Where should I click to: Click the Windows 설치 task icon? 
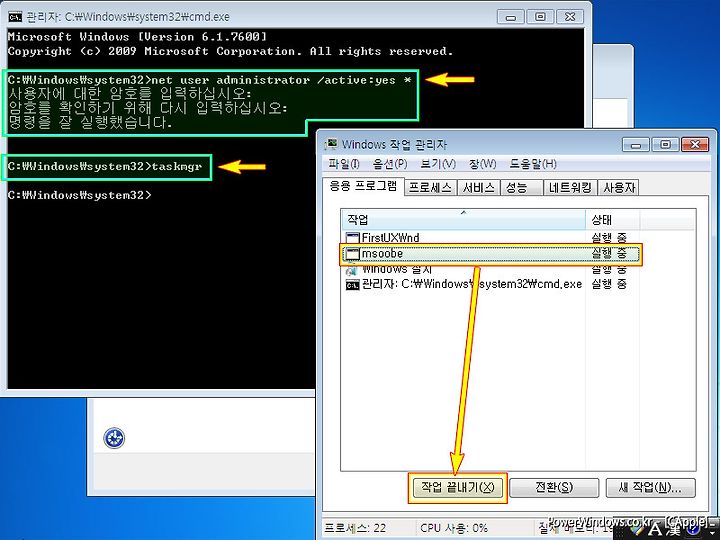(x=352, y=270)
